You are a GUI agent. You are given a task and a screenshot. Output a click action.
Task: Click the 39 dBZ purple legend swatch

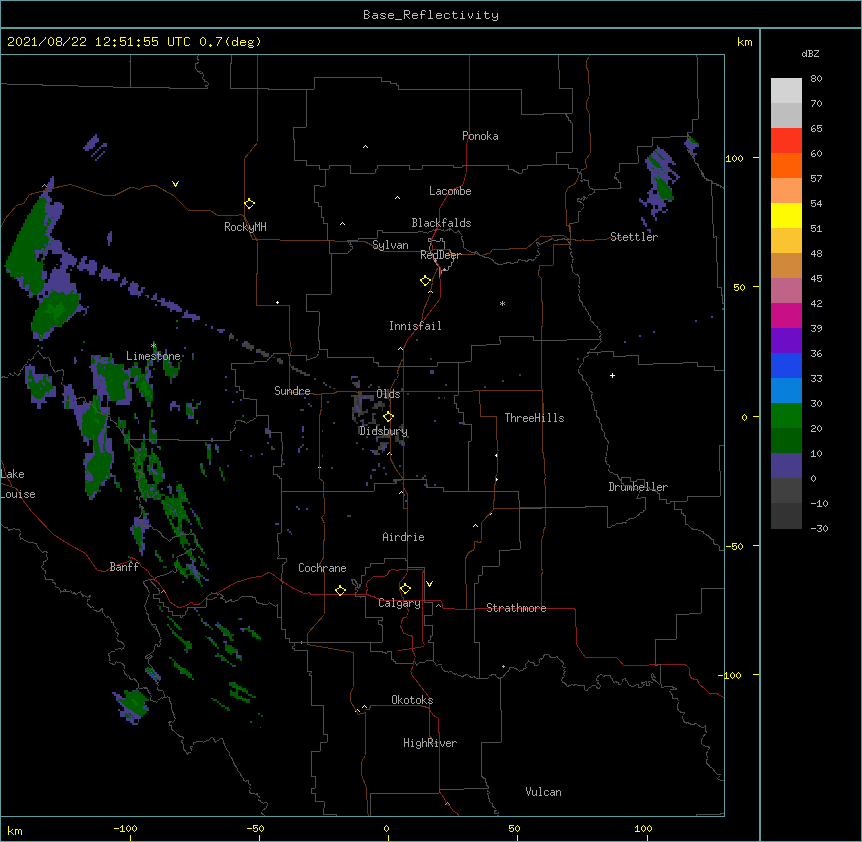coord(786,341)
